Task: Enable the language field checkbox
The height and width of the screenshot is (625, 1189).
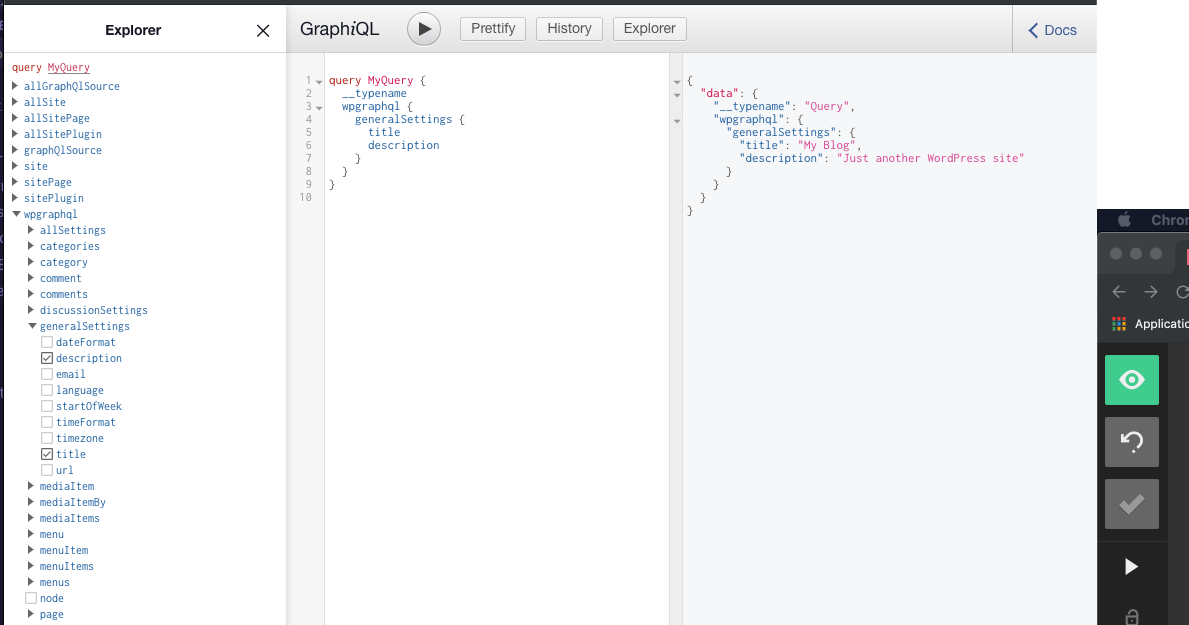Action: tap(47, 390)
